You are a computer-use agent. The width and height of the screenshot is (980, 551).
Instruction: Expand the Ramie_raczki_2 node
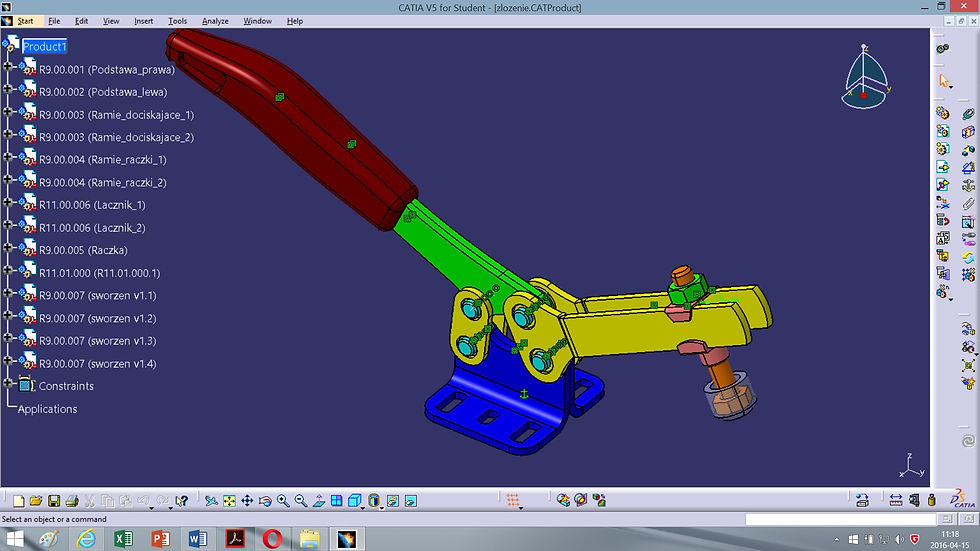[8, 179]
